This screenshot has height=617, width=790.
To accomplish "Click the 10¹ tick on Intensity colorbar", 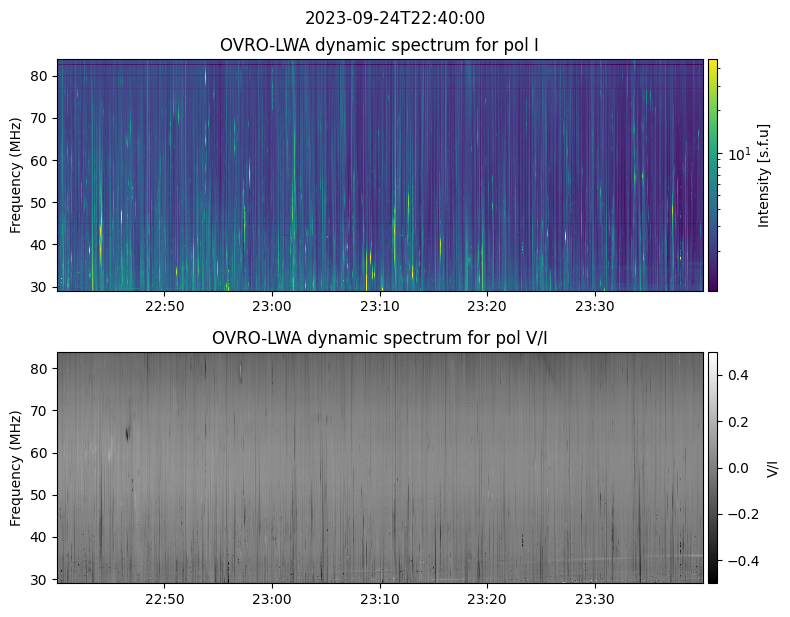I will 738,154.
